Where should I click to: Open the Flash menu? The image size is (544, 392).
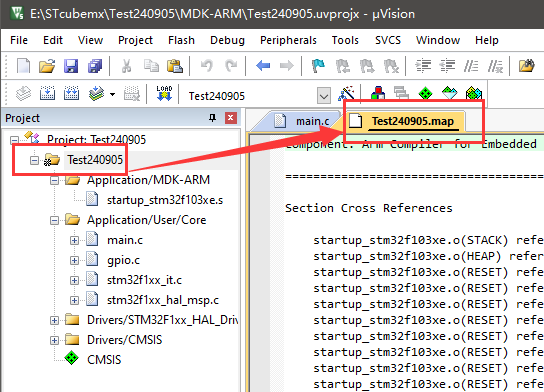click(x=181, y=40)
